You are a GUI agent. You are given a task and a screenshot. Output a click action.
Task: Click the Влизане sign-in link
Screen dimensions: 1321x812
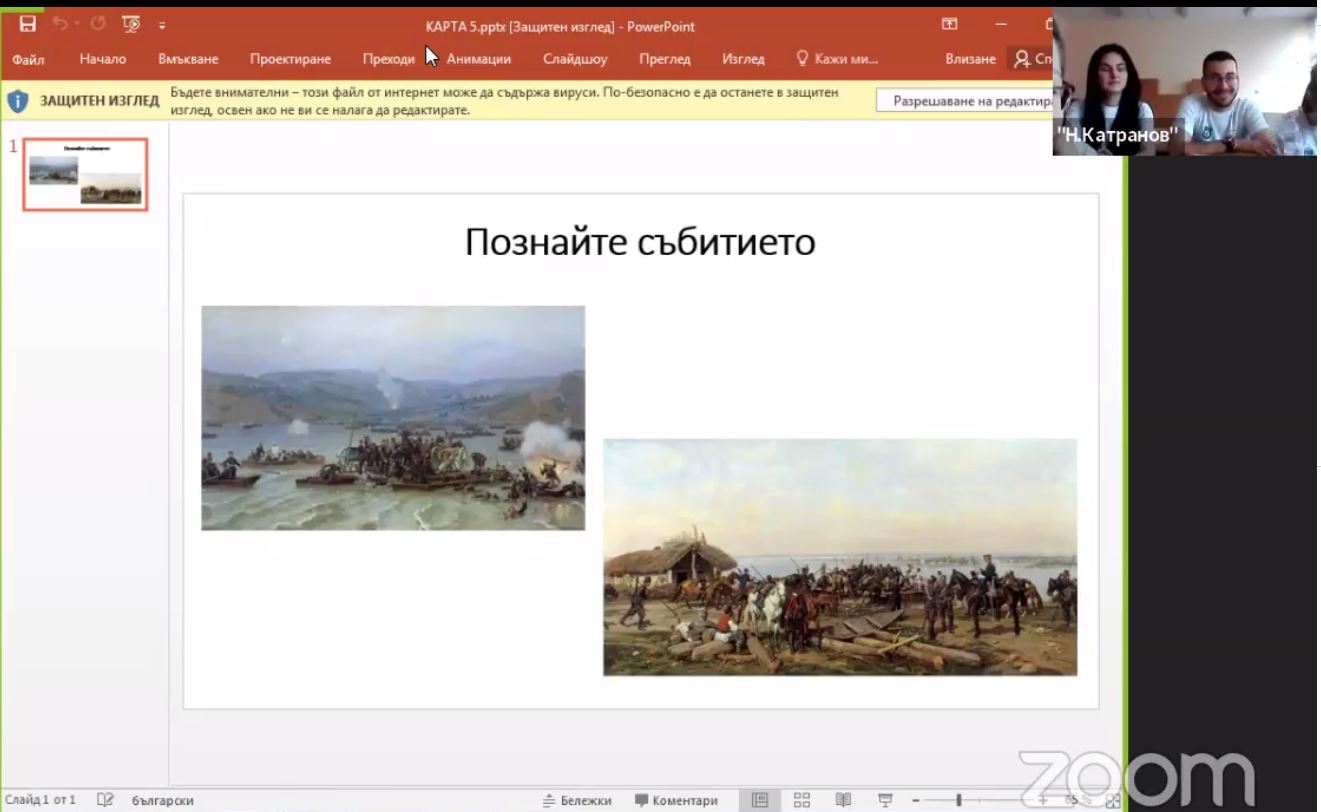click(971, 59)
